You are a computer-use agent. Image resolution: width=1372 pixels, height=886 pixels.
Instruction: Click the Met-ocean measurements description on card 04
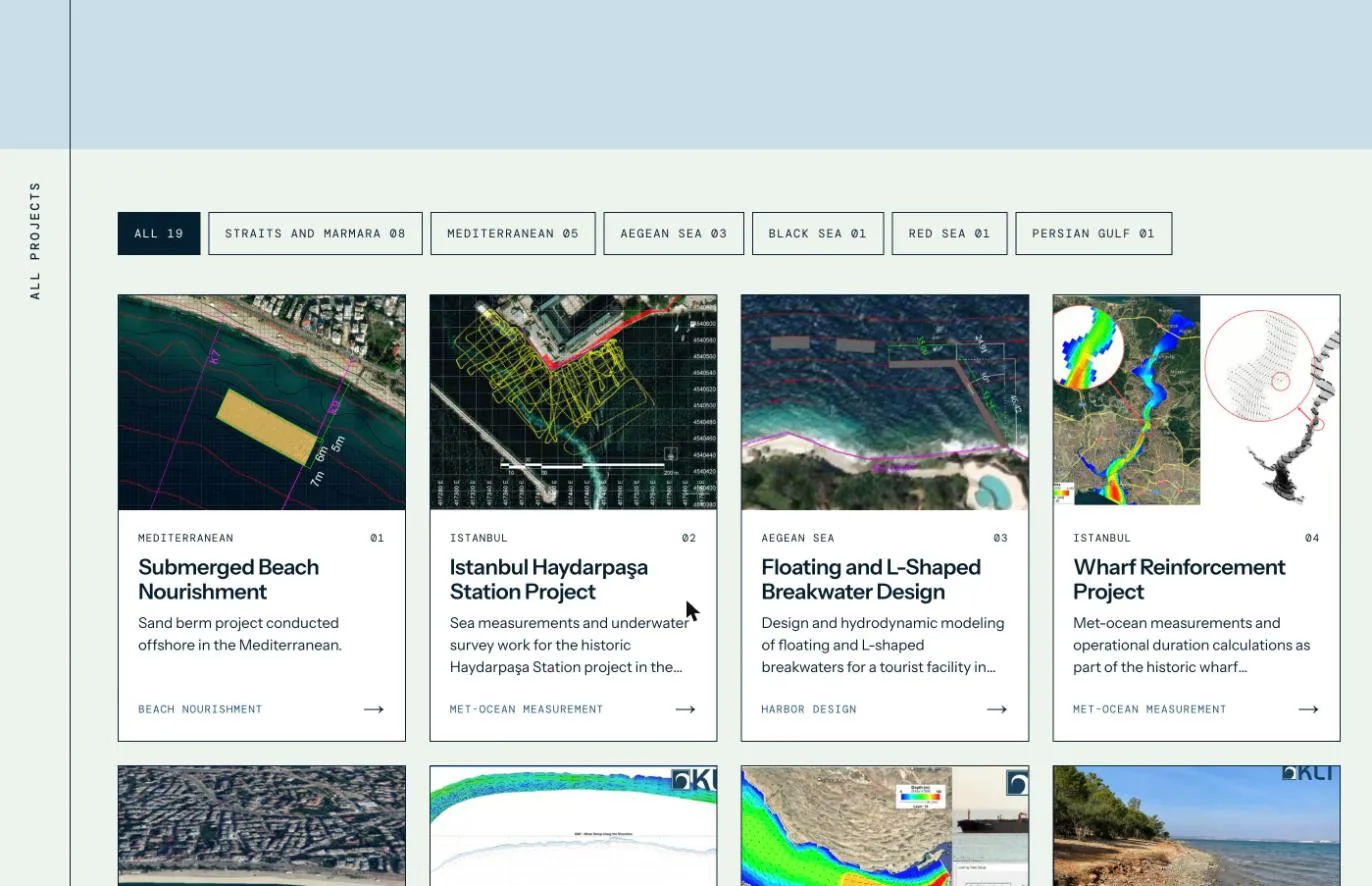(1191, 645)
